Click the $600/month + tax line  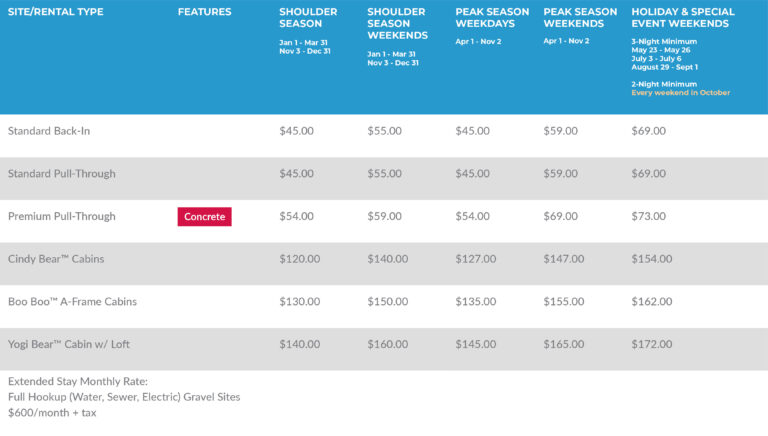click(x=52, y=412)
